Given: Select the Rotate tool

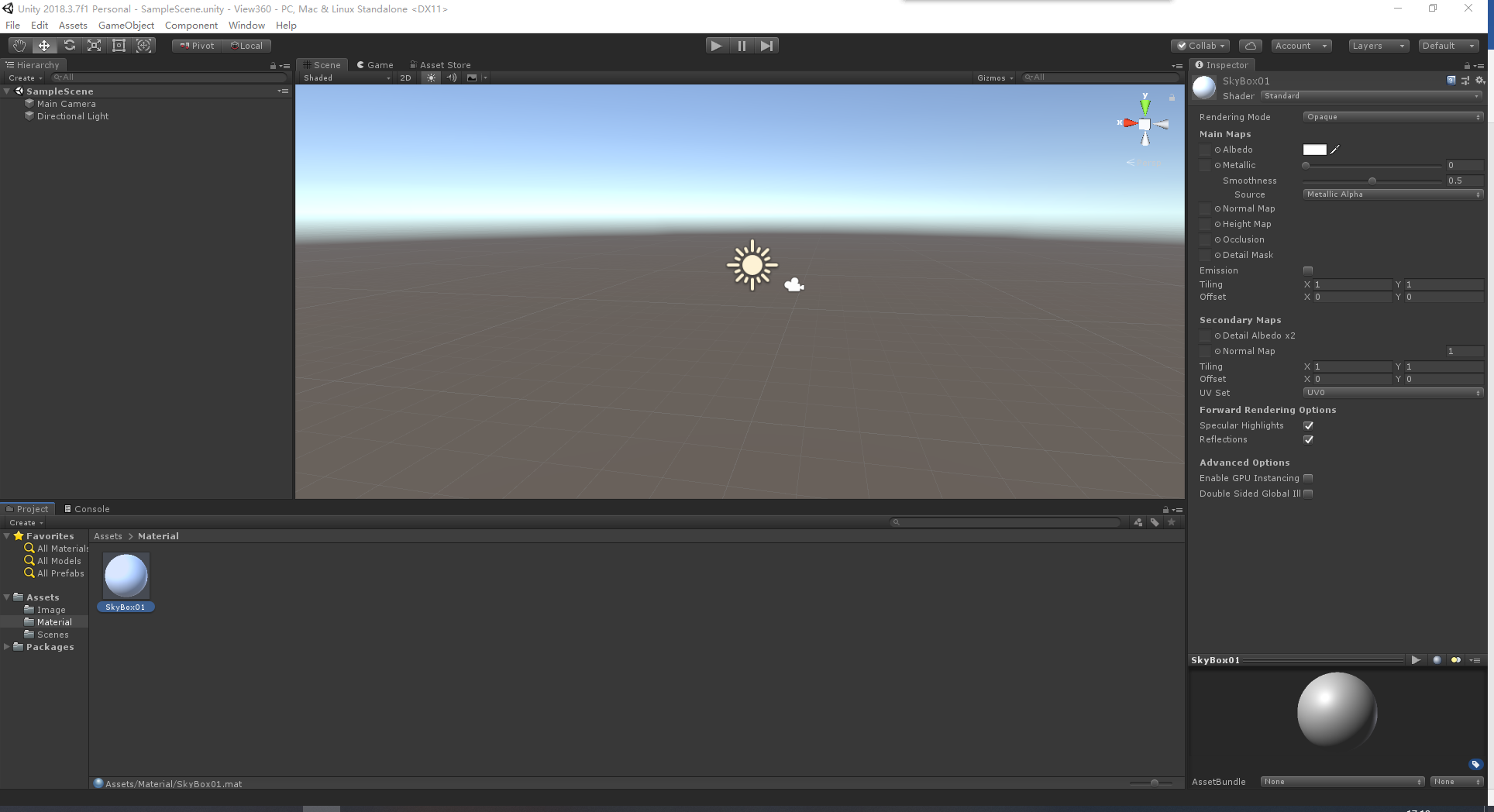Looking at the screenshot, I should point(69,45).
